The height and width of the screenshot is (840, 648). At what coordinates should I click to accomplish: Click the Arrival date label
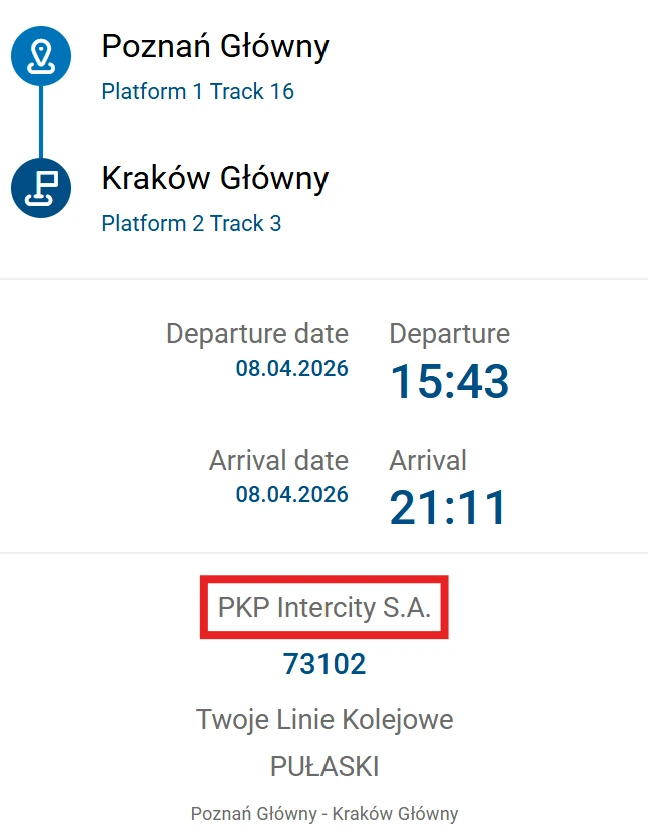pyautogui.click(x=278, y=461)
